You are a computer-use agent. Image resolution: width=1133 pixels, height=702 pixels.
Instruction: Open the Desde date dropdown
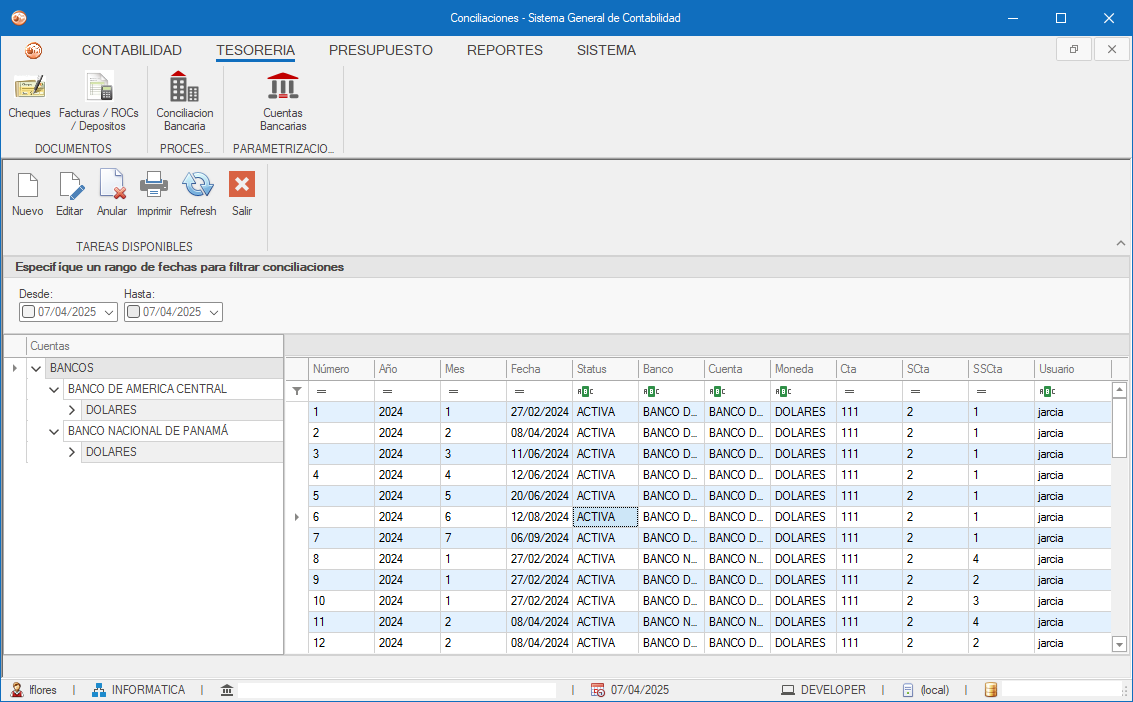(109, 312)
